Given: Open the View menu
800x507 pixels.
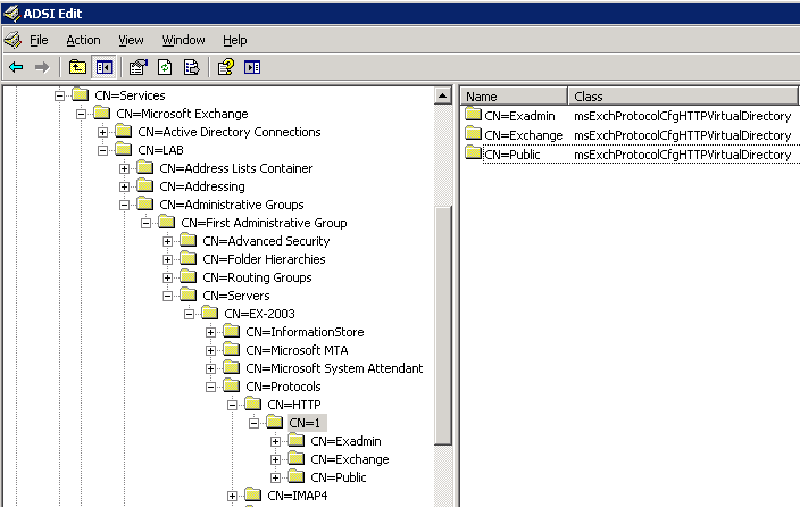Looking at the screenshot, I should pos(131,40).
